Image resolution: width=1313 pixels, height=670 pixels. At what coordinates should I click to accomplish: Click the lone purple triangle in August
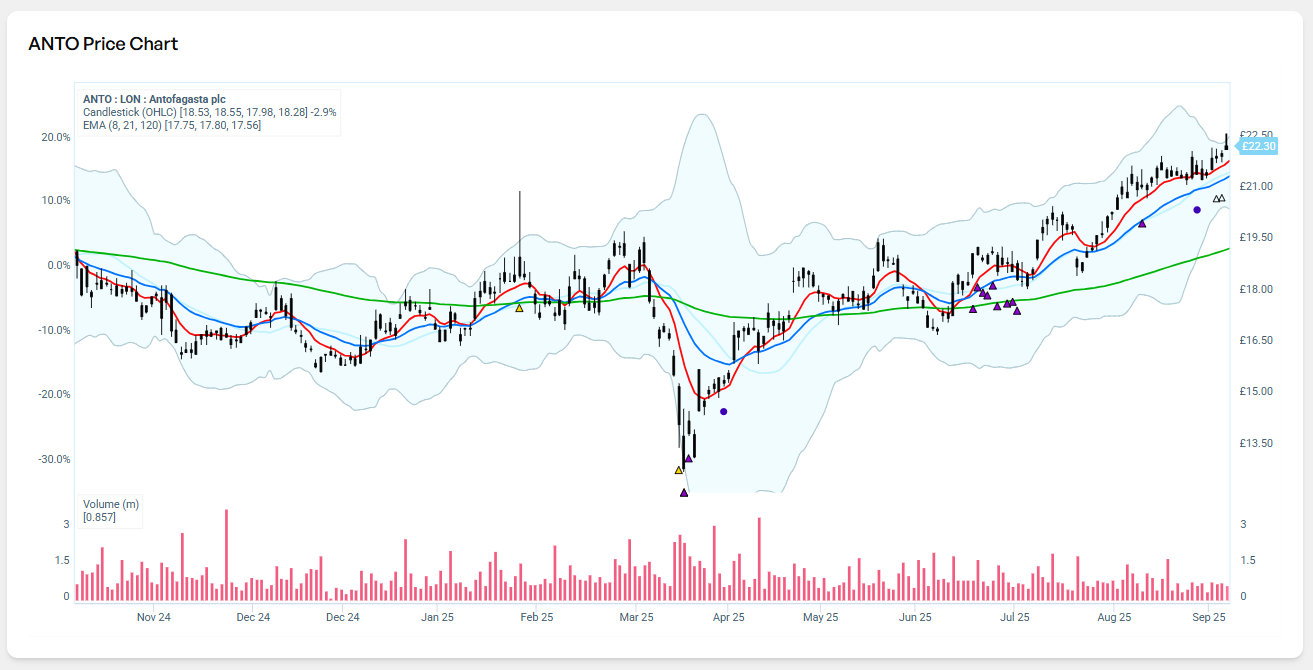click(1142, 223)
